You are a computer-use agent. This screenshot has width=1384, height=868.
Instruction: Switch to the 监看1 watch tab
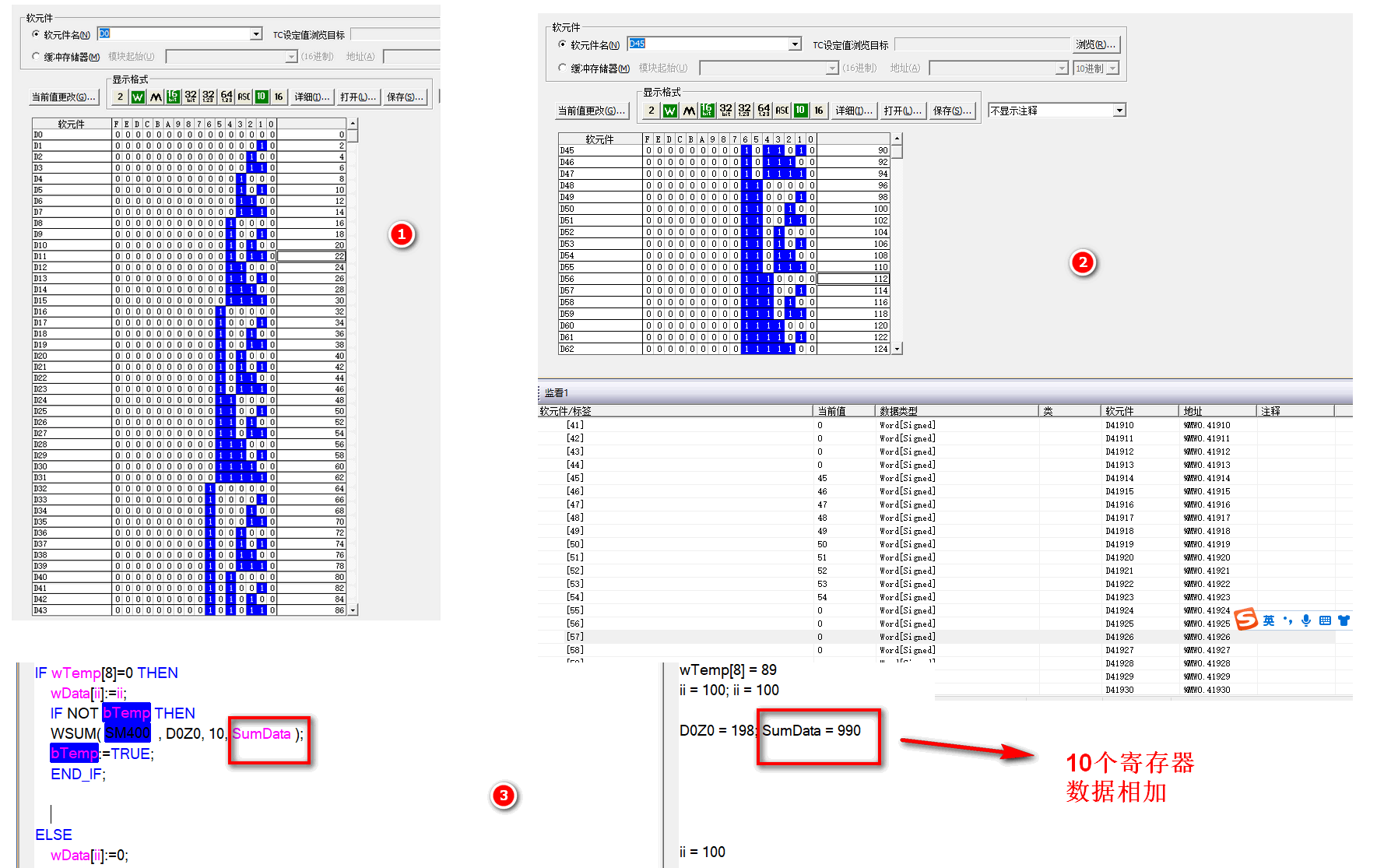(557, 393)
